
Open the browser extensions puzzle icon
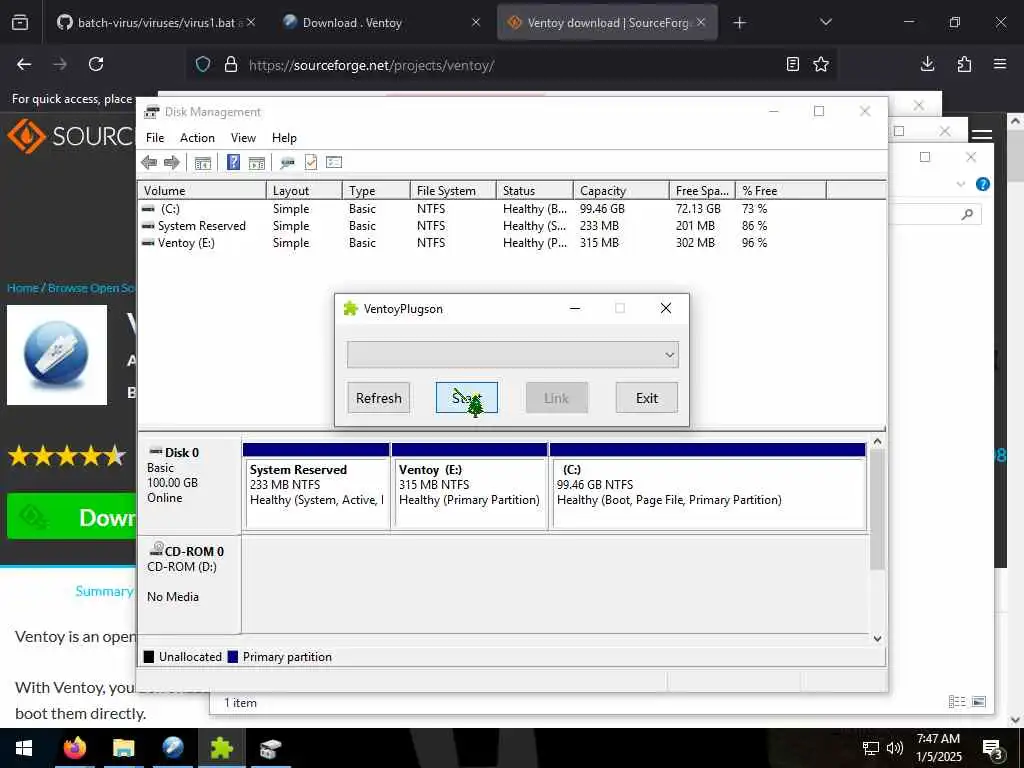coord(964,64)
